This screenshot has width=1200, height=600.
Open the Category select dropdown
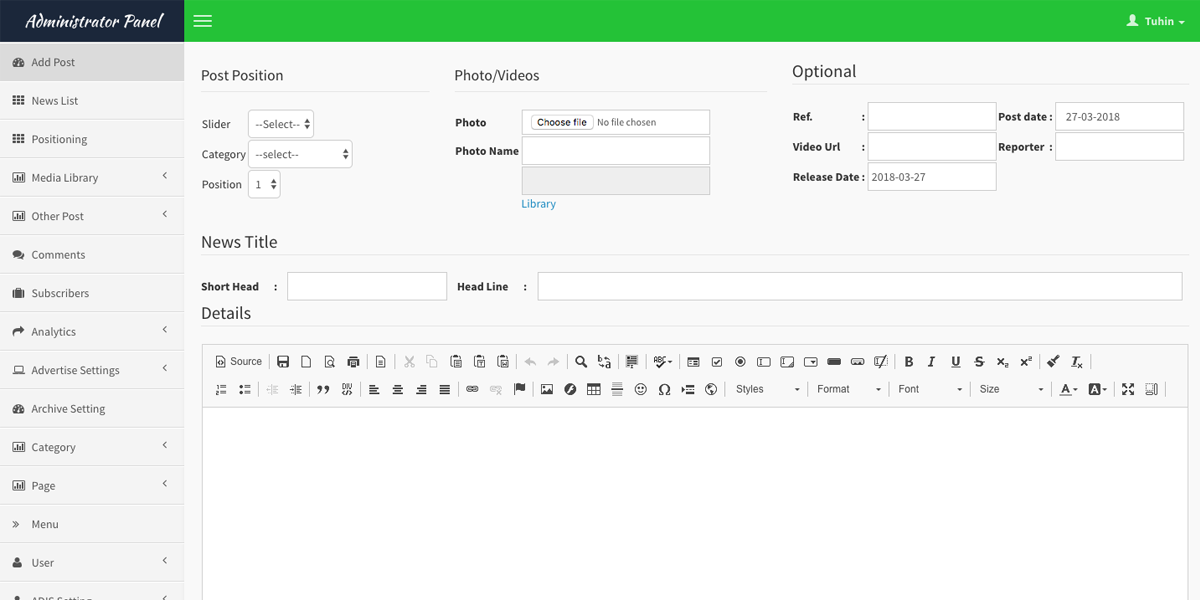[300, 154]
